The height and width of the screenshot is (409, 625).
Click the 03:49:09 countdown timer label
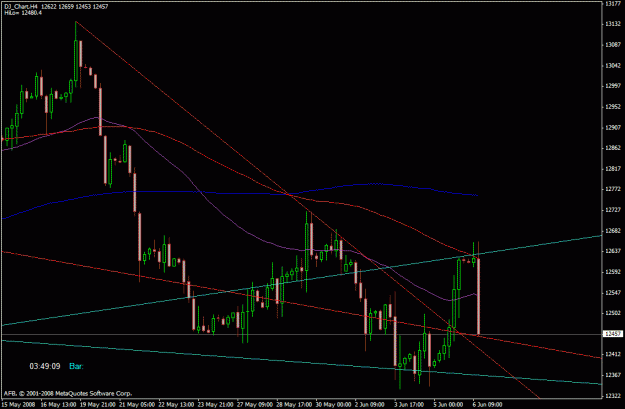(x=45, y=366)
